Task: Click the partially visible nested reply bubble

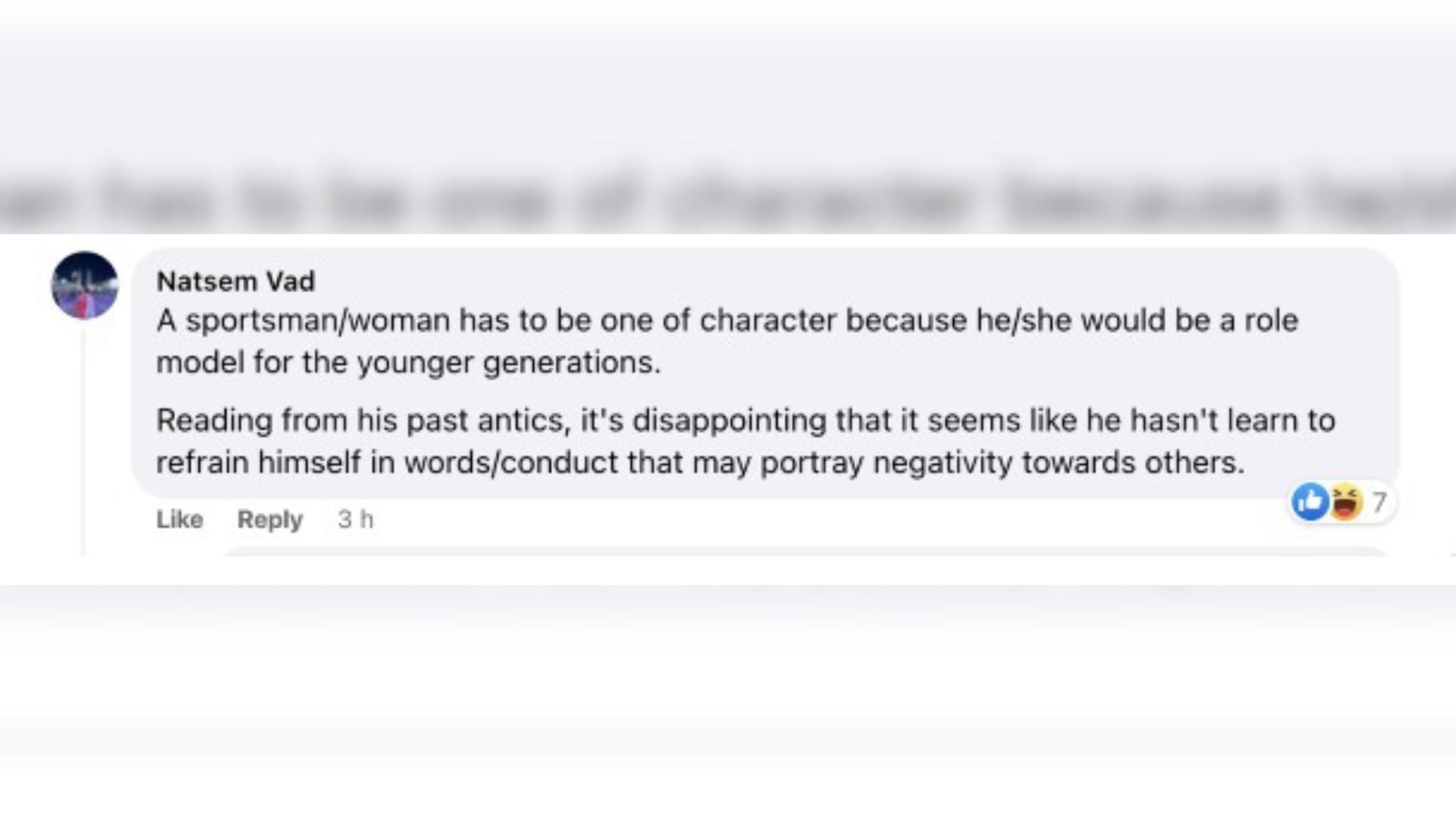Action: (805, 551)
